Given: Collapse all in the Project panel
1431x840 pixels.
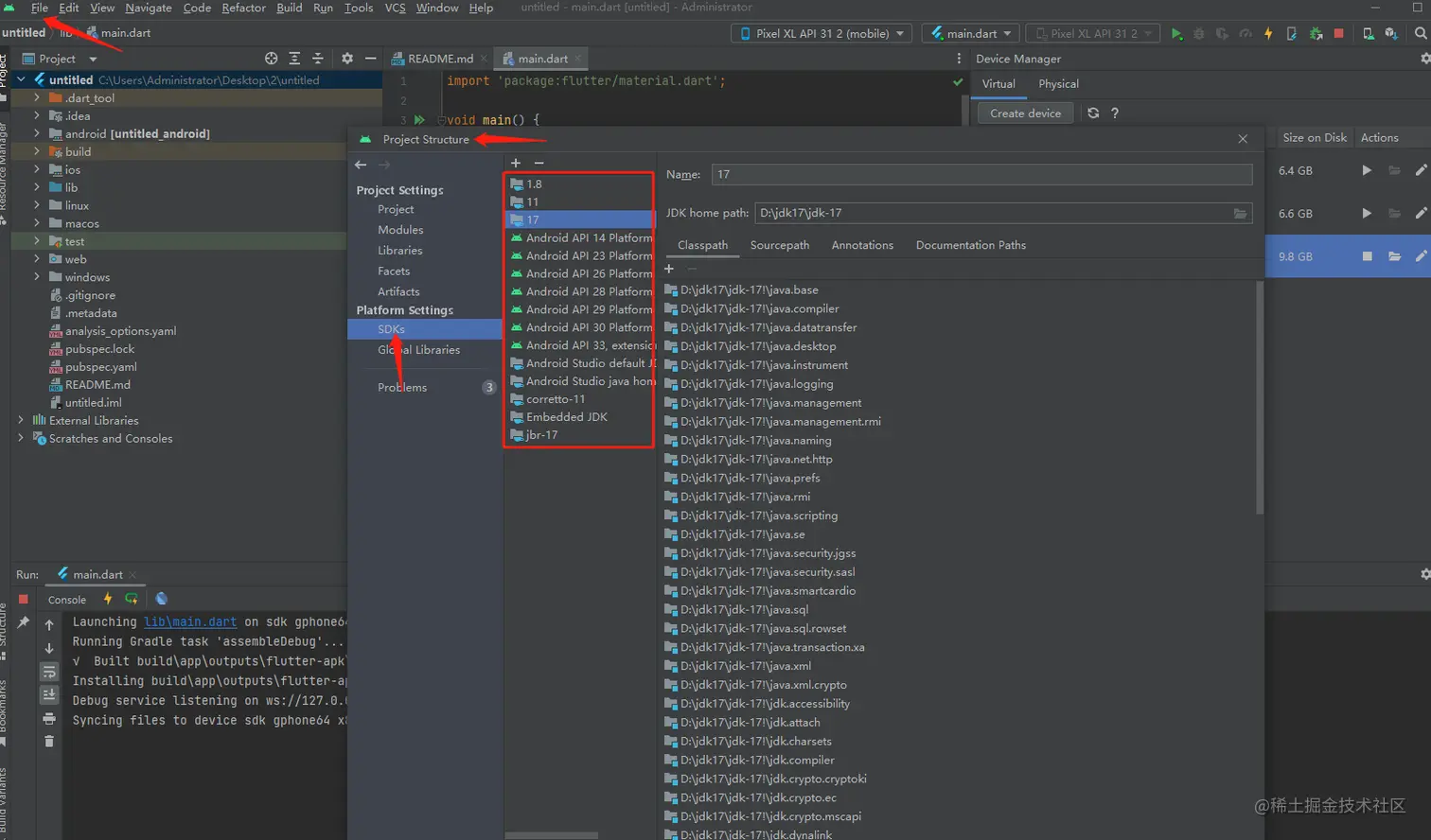Looking at the screenshot, I should click(317, 59).
